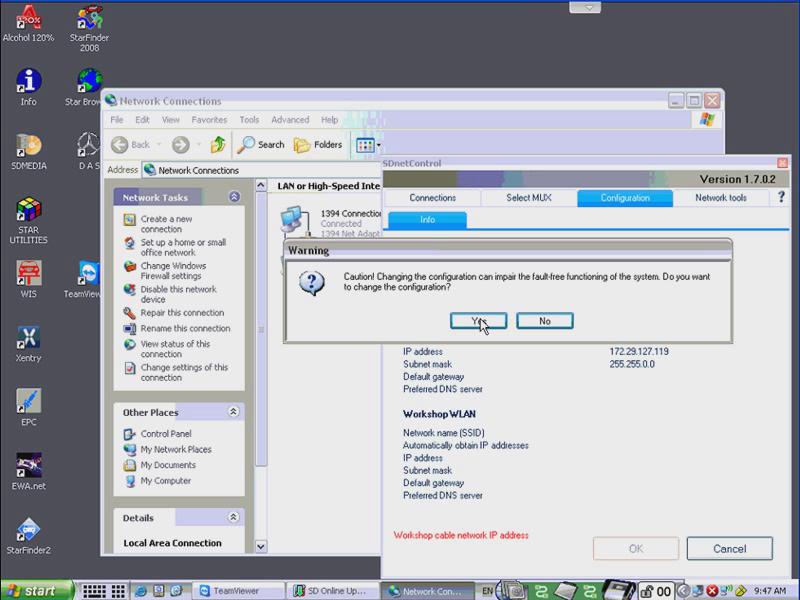The height and width of the screenshot is (600, 800).
Task: Confirm the warning with Yes button
Action: pyautogui.click(x=478, y=321)
